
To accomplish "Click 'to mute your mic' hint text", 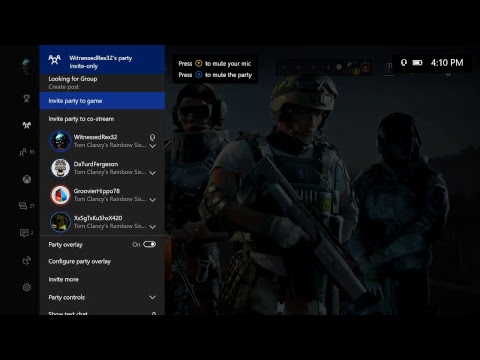I will (x=228, y=63).
